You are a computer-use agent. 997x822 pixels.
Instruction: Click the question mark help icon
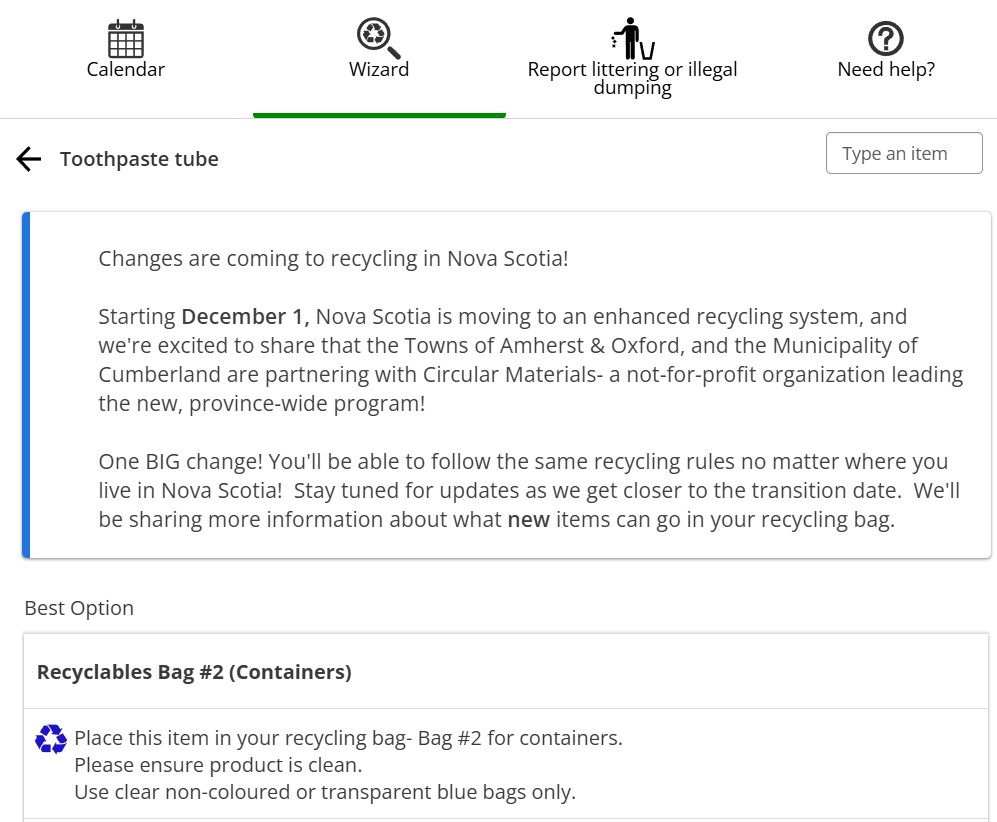(885, 39)
